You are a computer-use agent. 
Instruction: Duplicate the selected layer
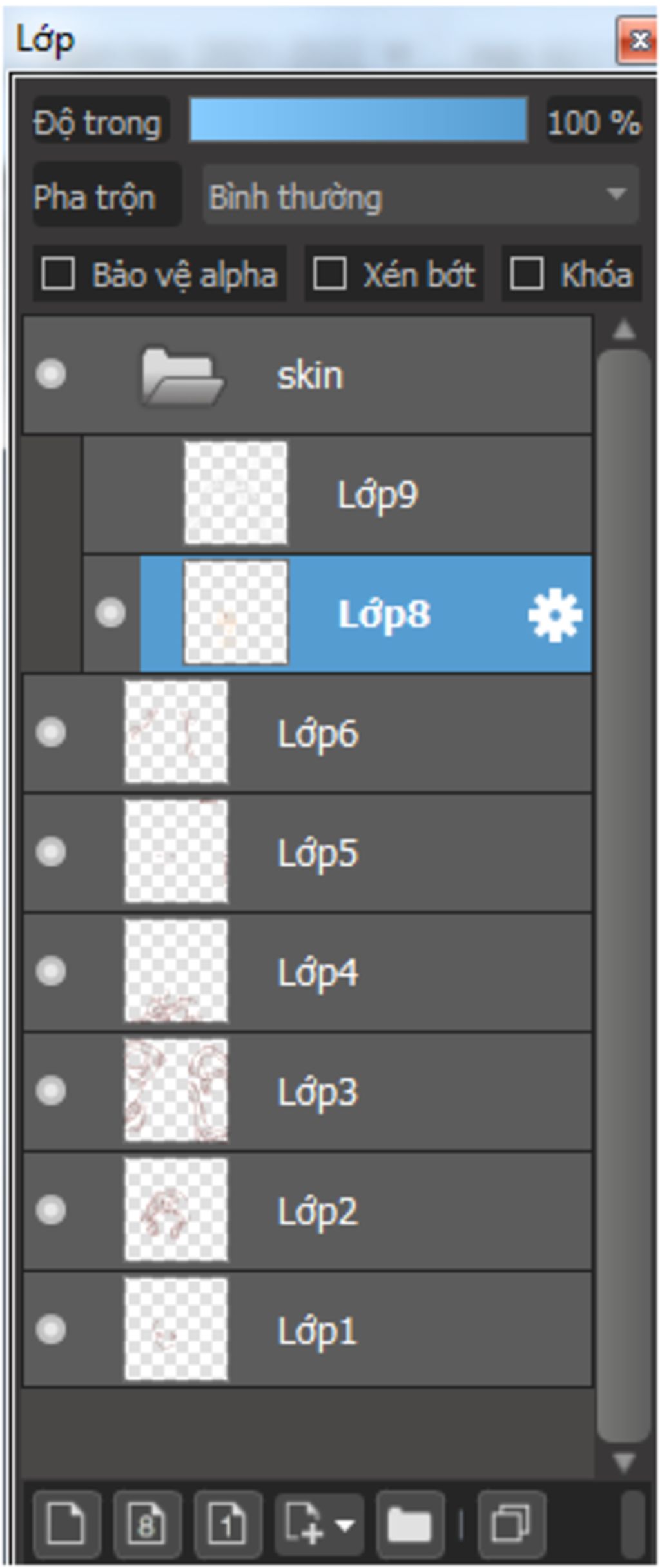pyautogui.click(x=511, y=1525)
